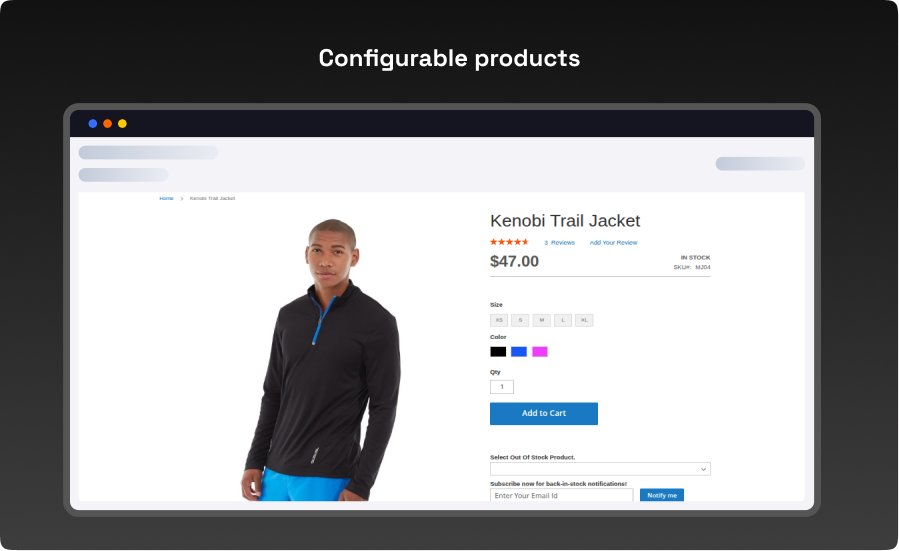
Task: Open Select Out Of Stock Product dropdown
Action: 600,469
